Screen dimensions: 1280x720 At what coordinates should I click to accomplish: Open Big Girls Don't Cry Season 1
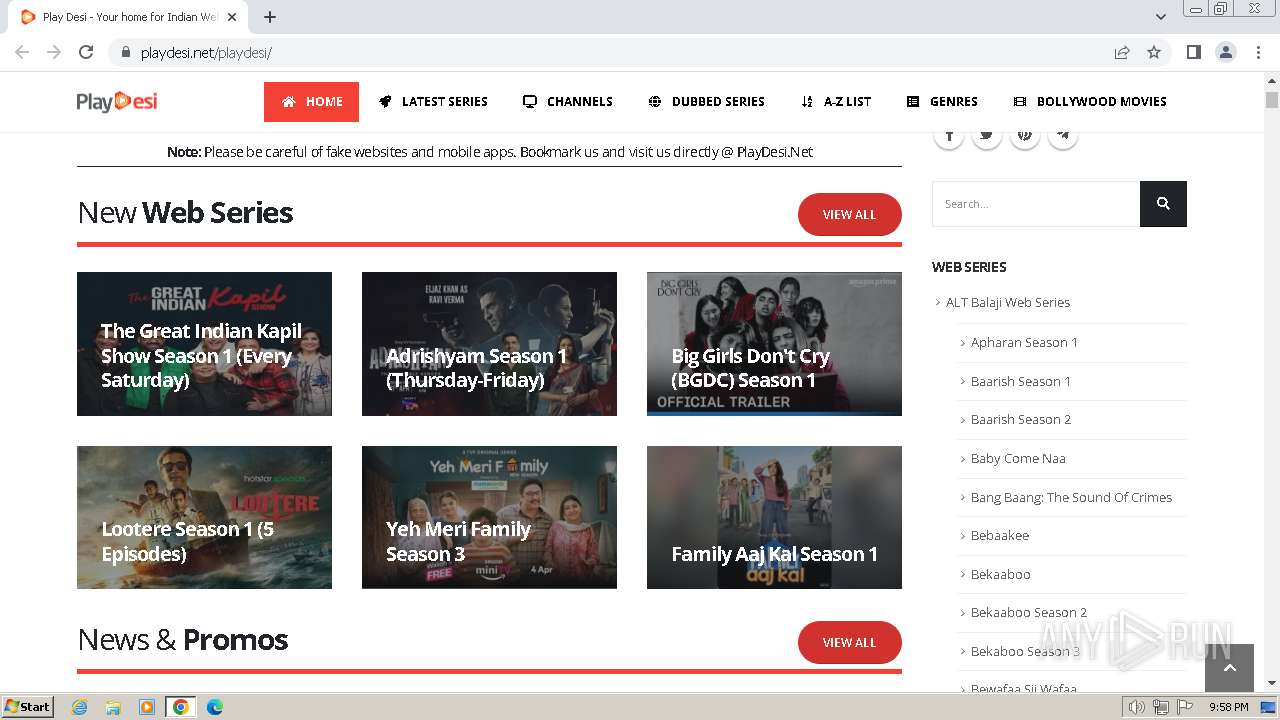tap(774, 344)
